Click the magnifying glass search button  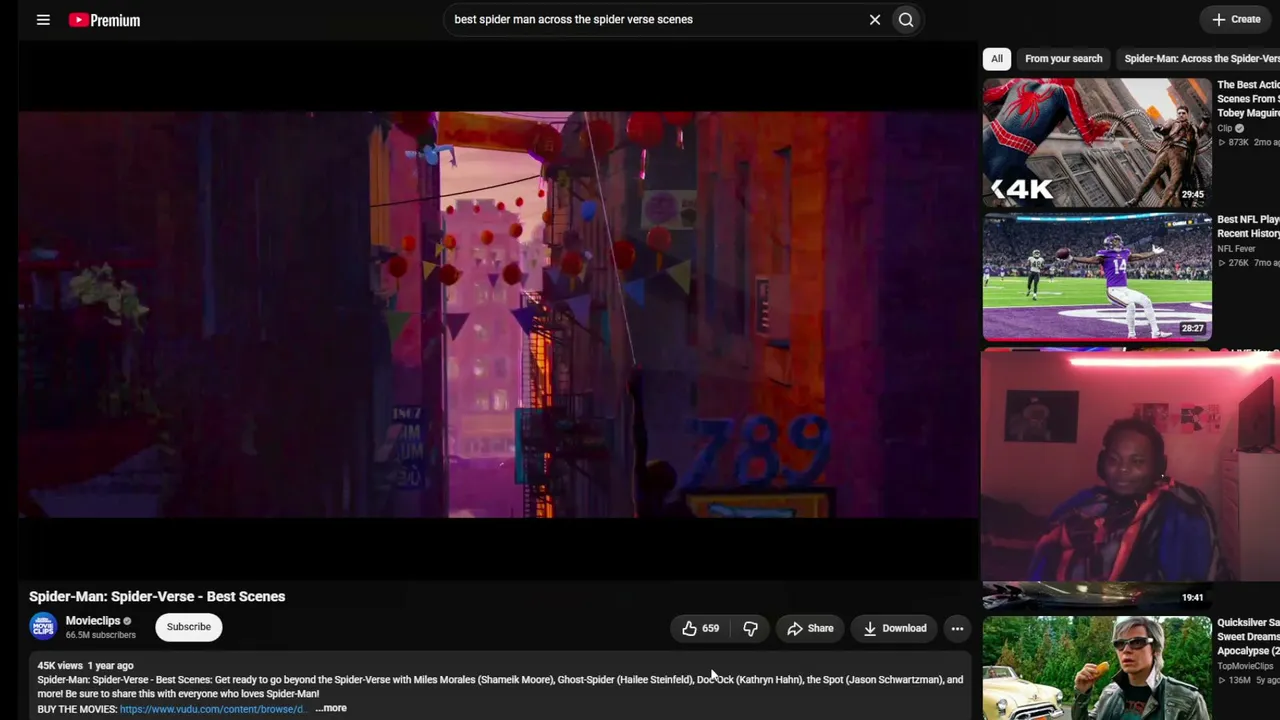pyautogui.click(x=906, y=19)
